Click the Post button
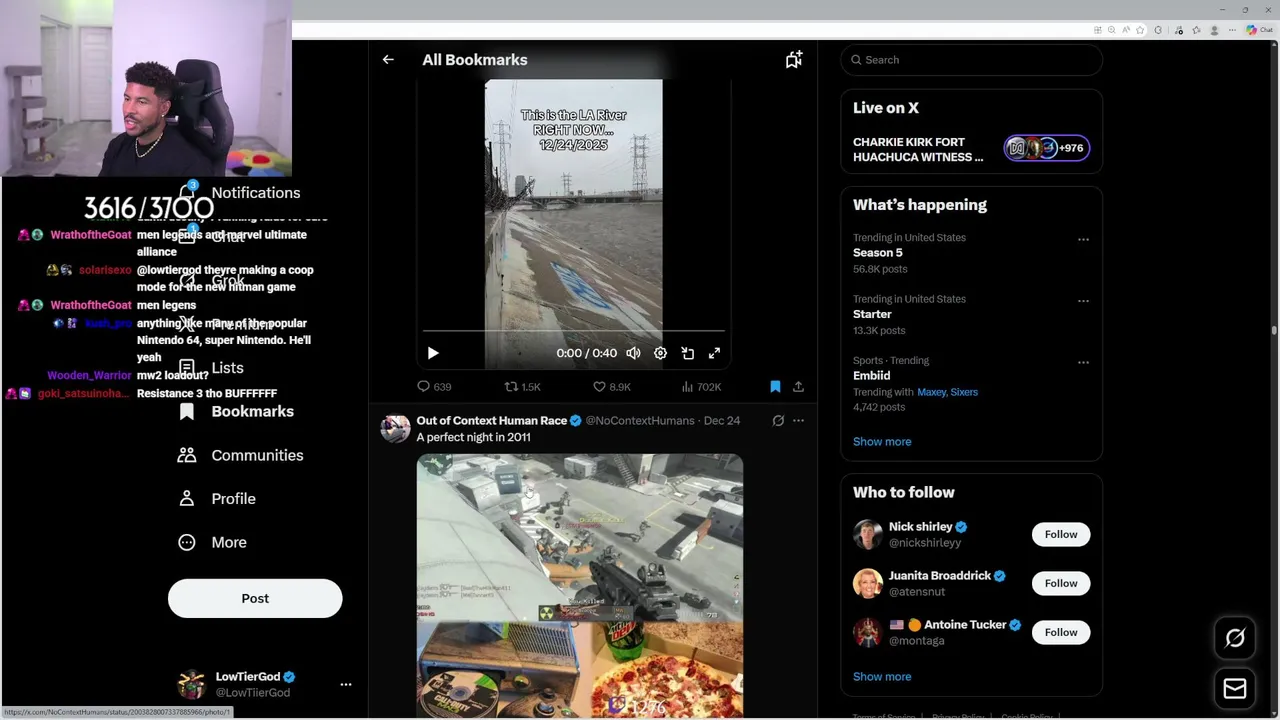Screen dimensions: 1280x720 pos(255,598)
